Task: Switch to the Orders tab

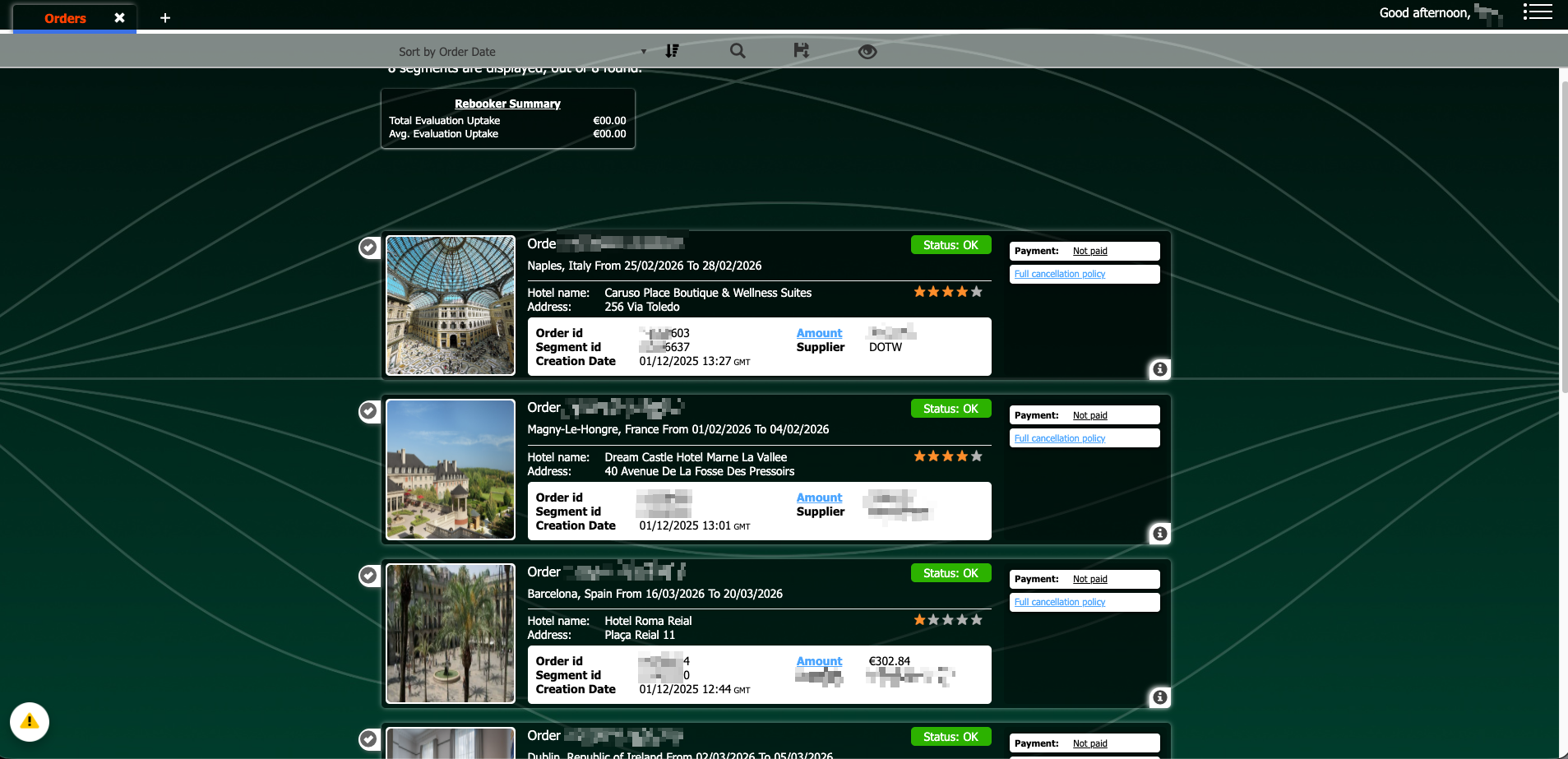Action: tap(65, 18)
